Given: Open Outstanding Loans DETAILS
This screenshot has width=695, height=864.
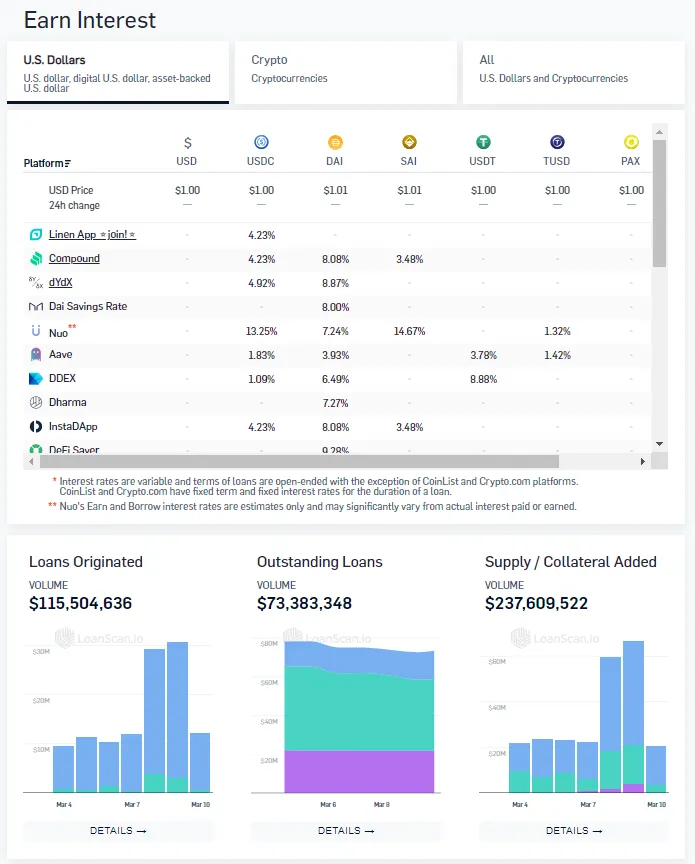Looking at the screenshot, I should [346, 830].
